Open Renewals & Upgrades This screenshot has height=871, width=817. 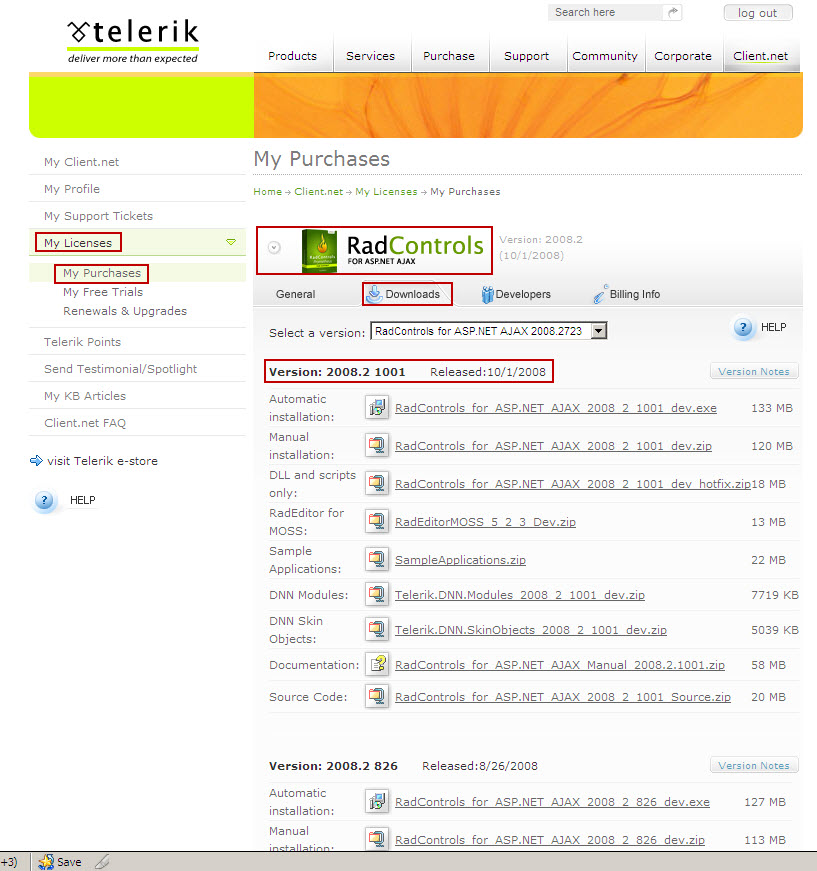(x=125, y=311)
